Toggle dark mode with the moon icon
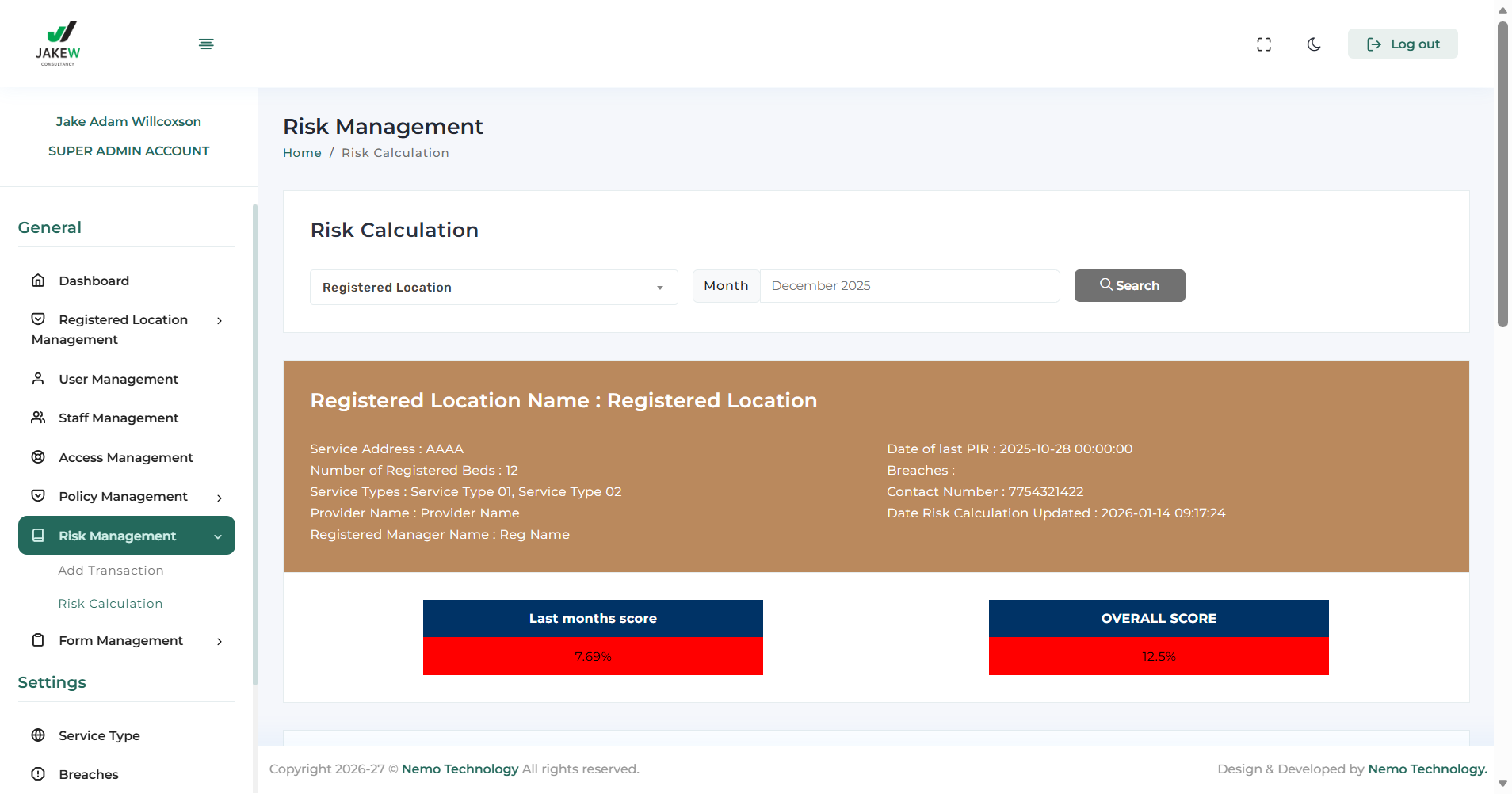1512x794 pixels. pos(1314,44)
